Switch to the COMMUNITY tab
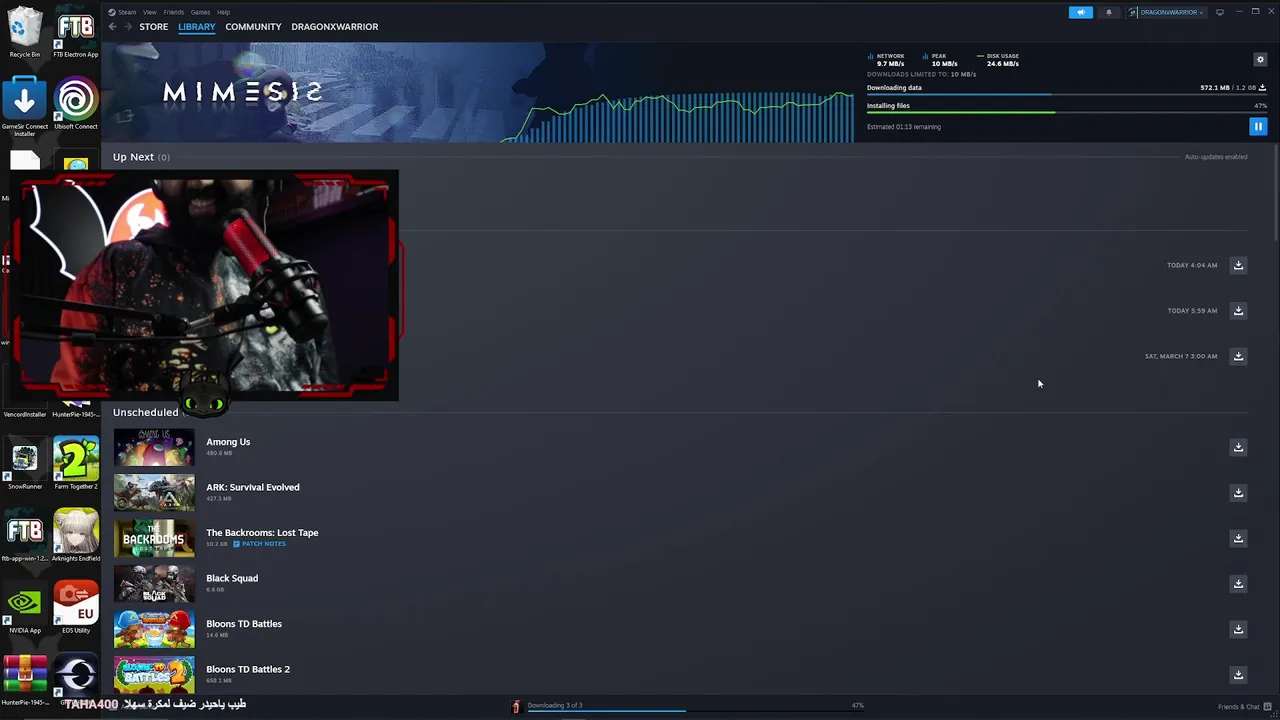Image resolution: width=1280 pixels, height=720 pixels. tap(253, 27)
